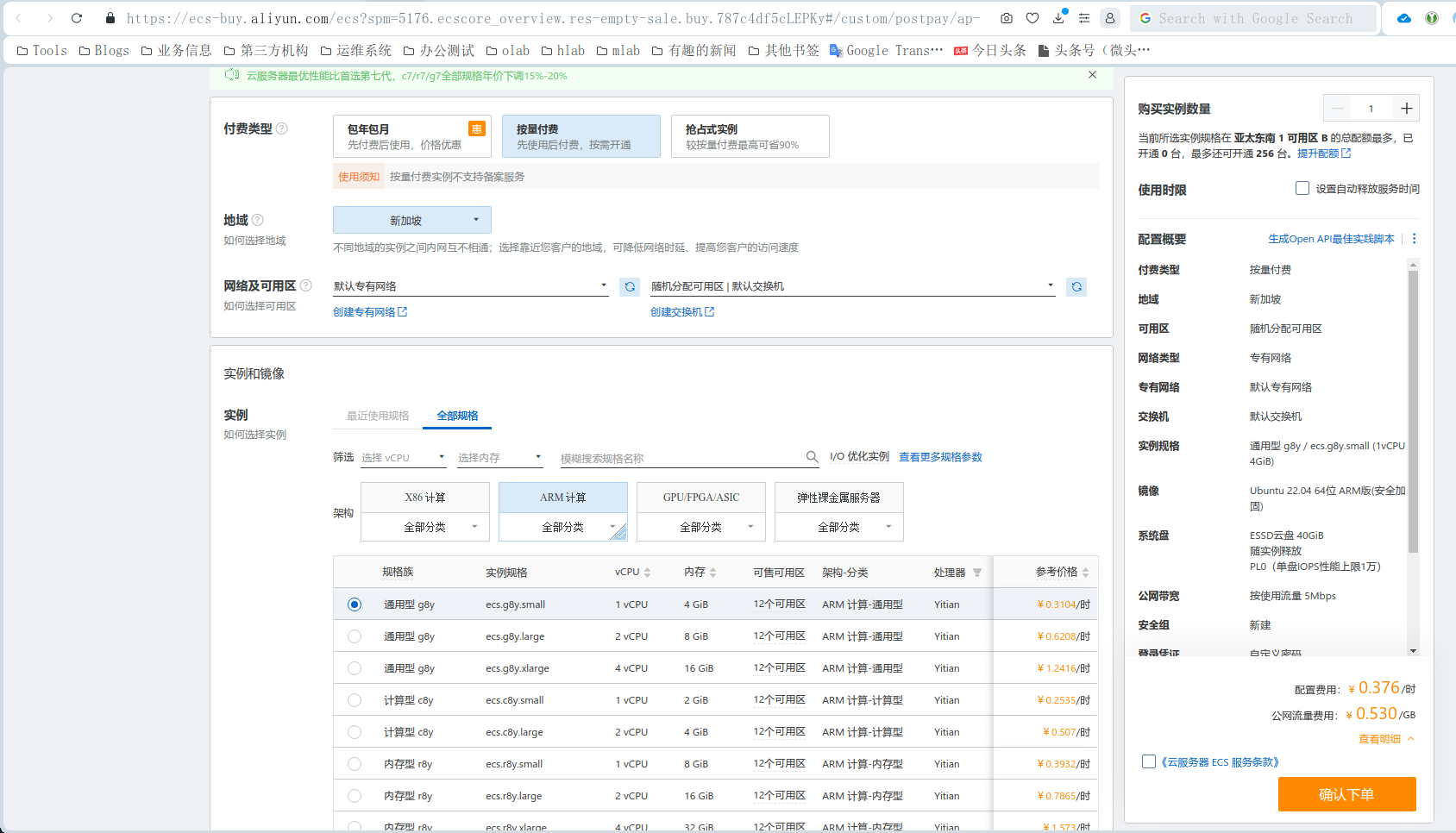Close the green announcement banner
The image size is (1456, 833).
1092,75
